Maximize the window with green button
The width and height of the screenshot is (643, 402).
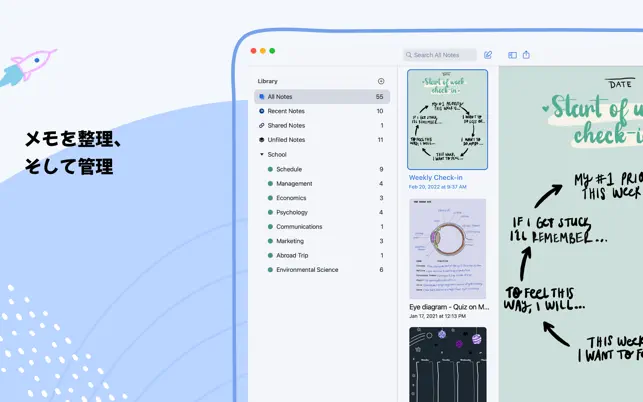pyautogui.click(x=272, y=51)
